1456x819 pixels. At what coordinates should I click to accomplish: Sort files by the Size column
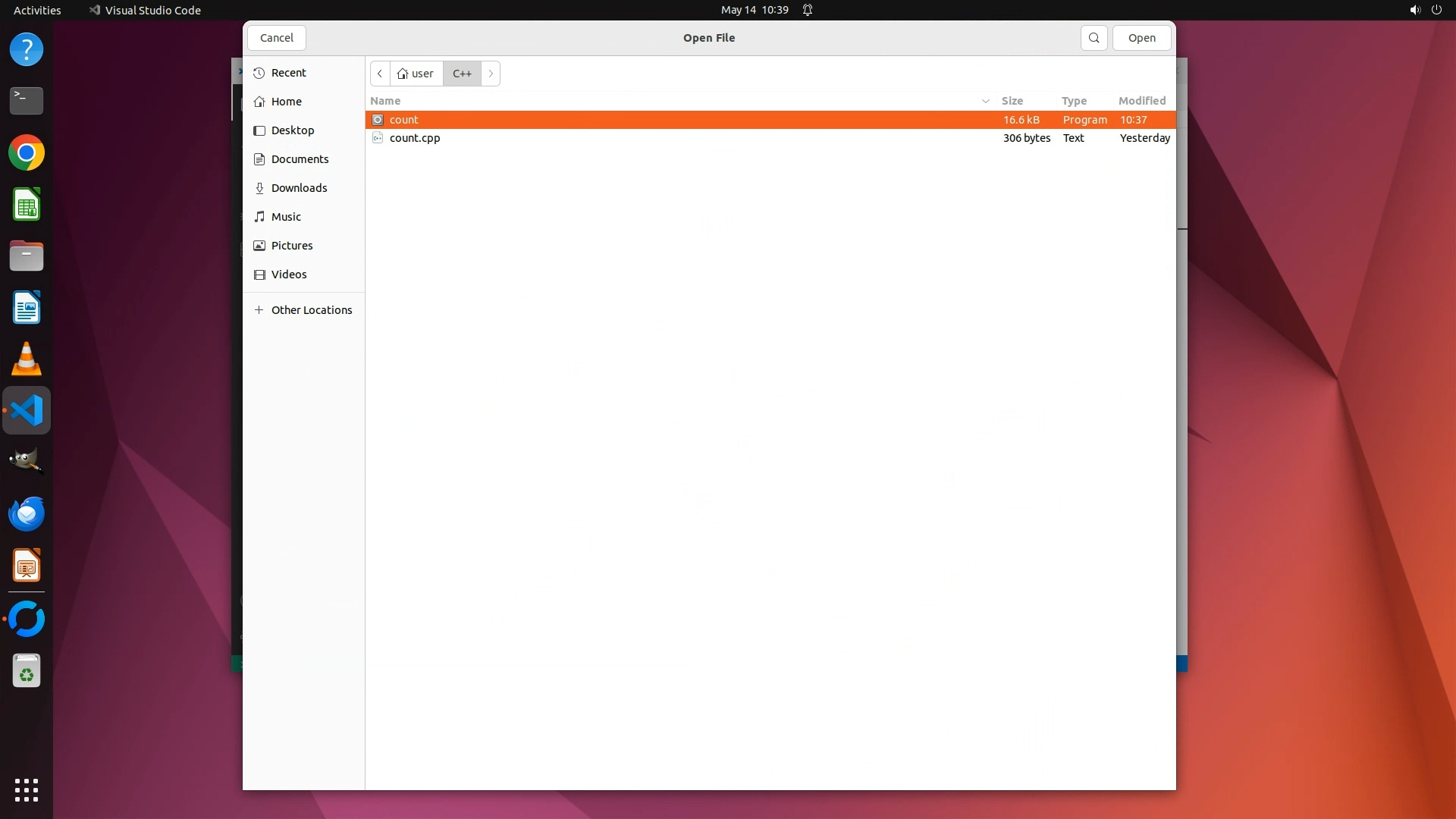[x=1012, y=101]
